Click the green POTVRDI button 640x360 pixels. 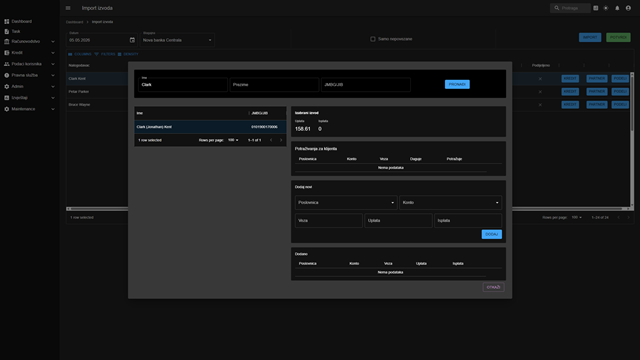(618, 38)
